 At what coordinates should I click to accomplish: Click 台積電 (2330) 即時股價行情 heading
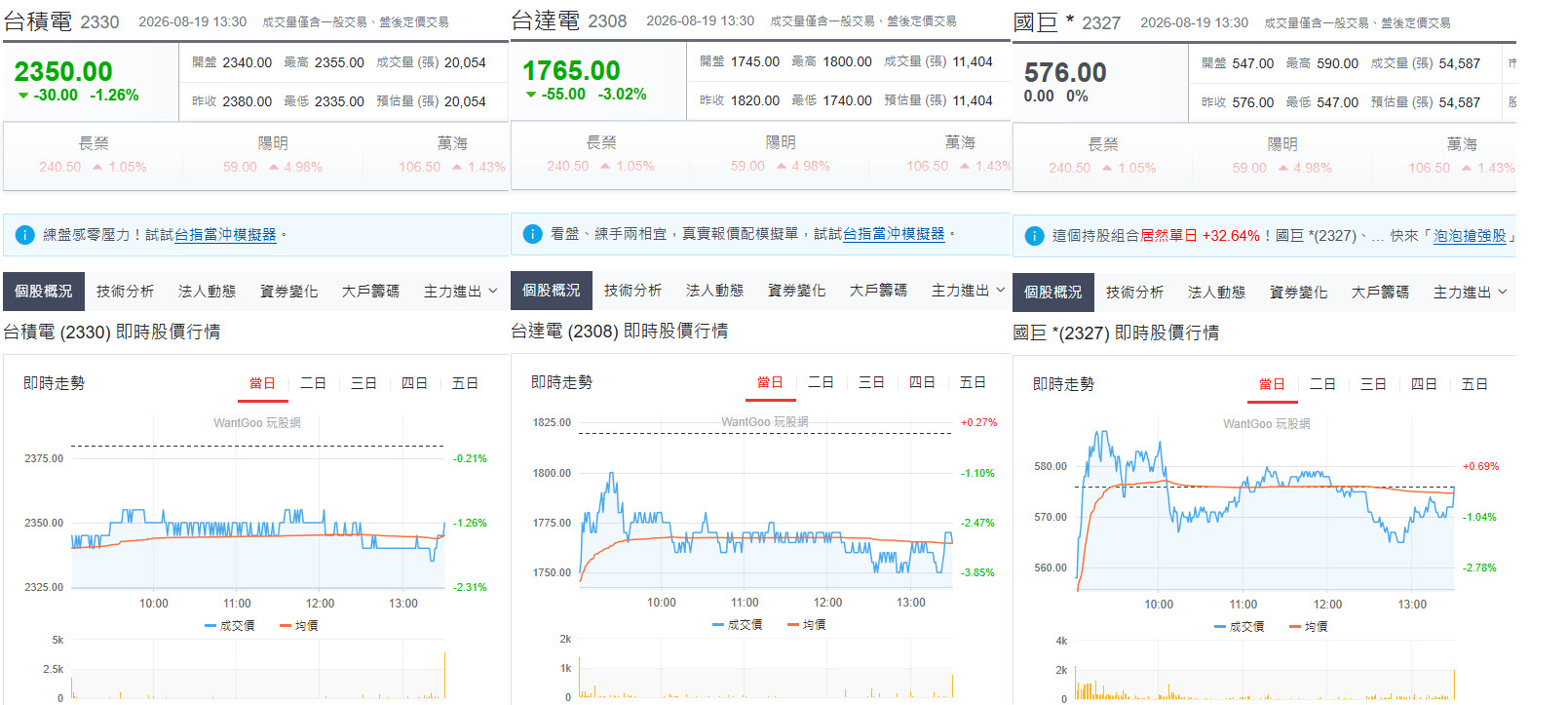tap(112, 333)
